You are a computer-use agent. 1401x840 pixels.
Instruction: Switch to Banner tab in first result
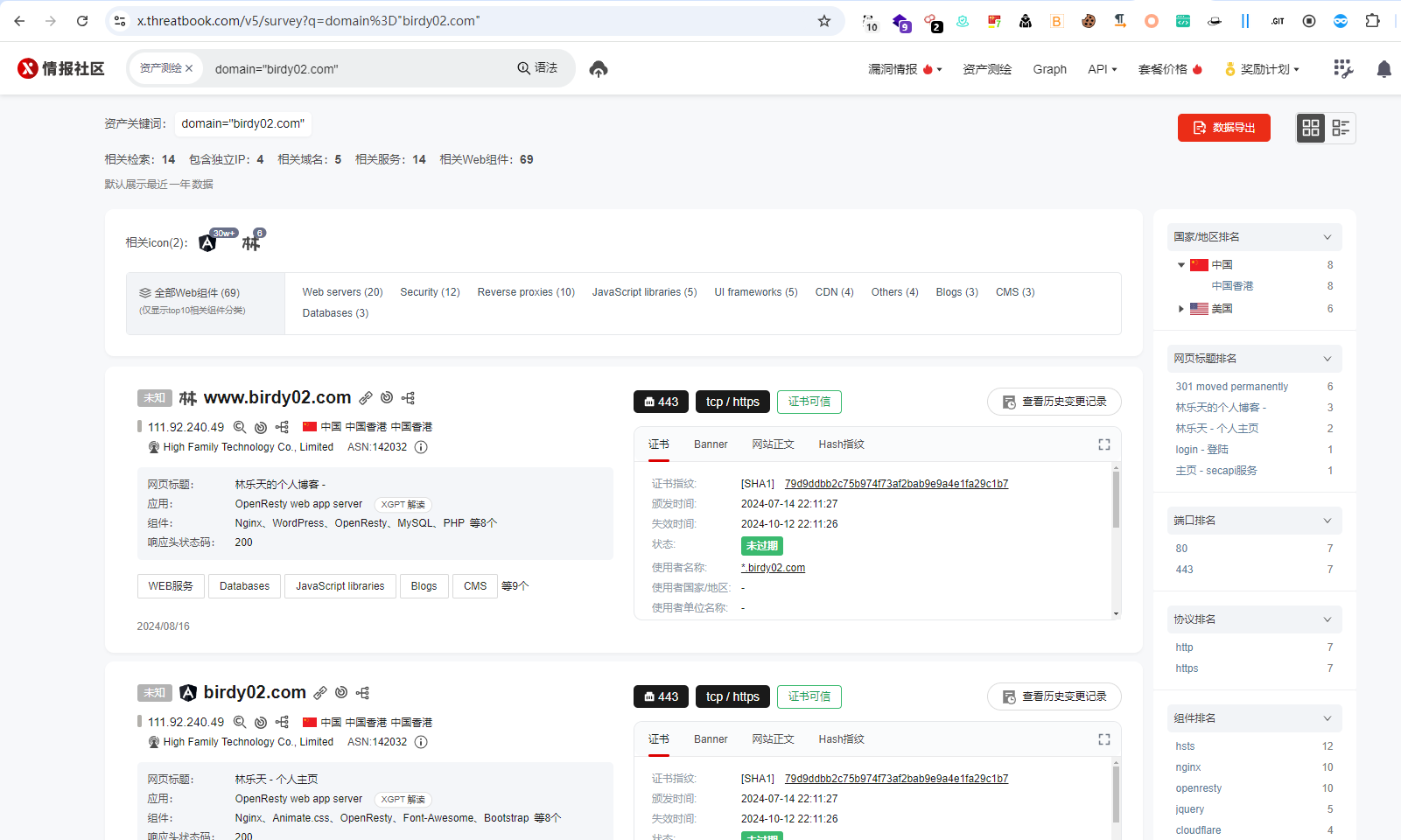click(711, 444)
